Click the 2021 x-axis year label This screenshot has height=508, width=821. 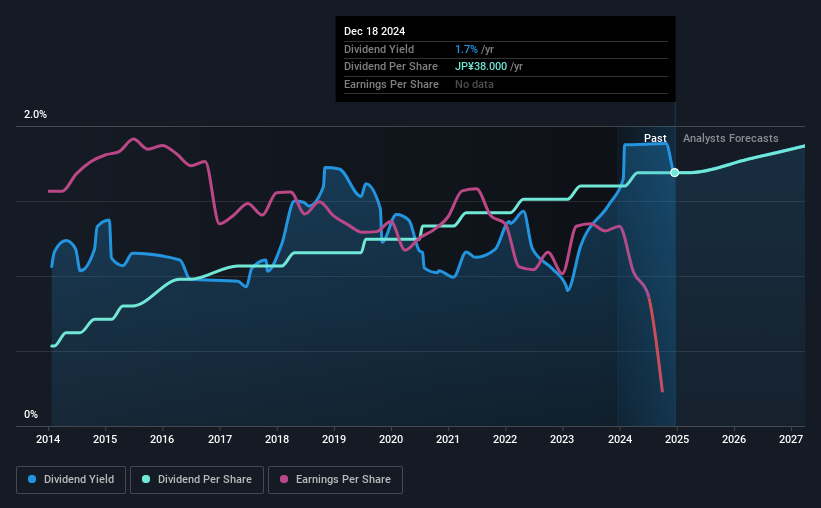click(448, 439)
